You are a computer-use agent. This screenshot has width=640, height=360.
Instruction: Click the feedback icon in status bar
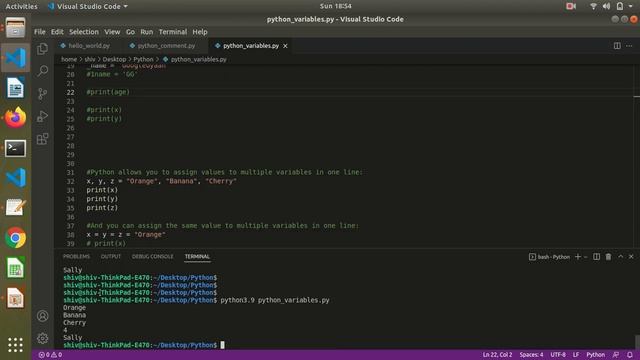tap(616, 355)
